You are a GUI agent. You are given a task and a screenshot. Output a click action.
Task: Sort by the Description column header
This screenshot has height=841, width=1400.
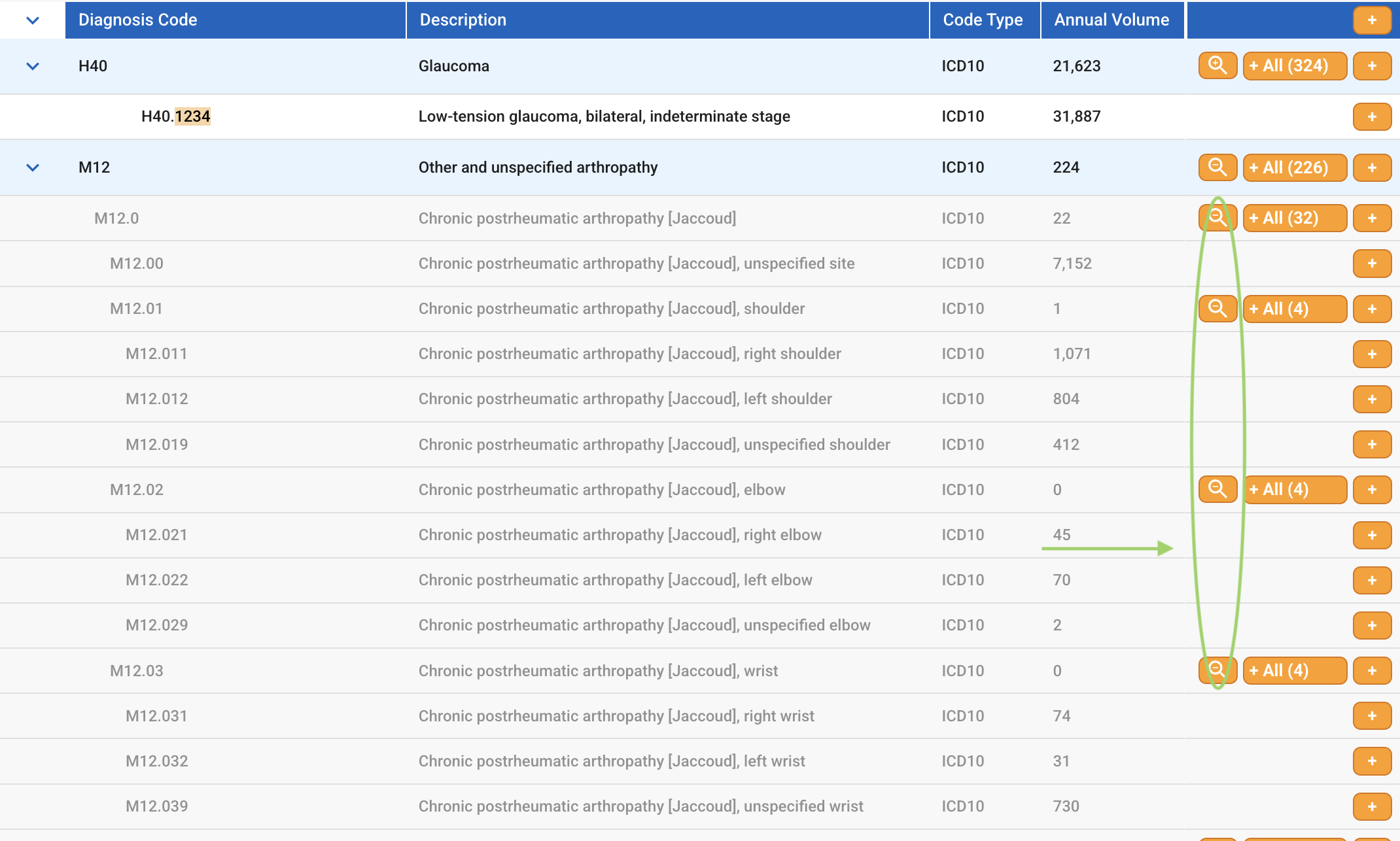[667, 20]
